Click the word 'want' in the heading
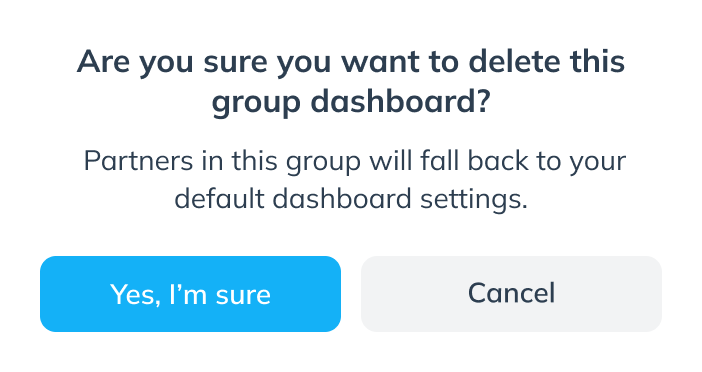The width and height of the screenshot is (702, 372). (x=381, y=63)
